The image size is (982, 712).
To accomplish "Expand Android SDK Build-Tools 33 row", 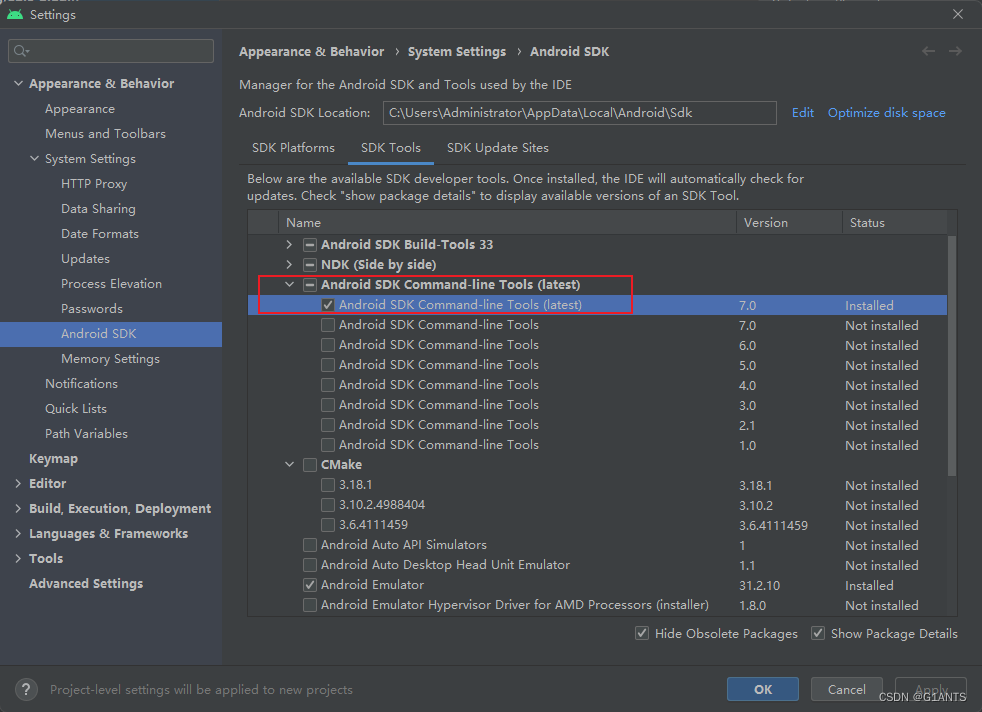I will 289,245.
